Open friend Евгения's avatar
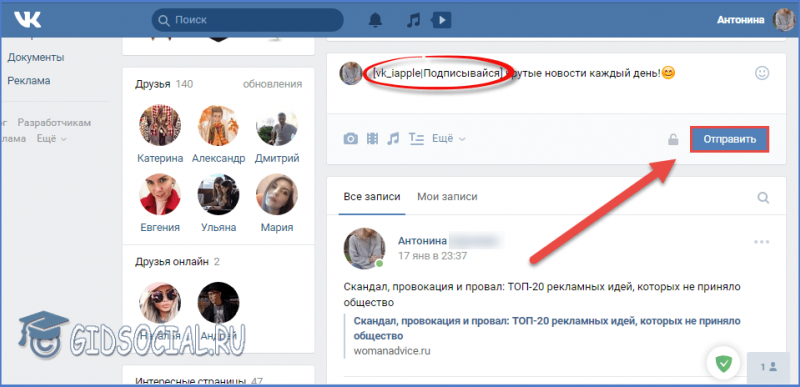The width and height of the screenshot is (800, 387). (x=160, y=195)
